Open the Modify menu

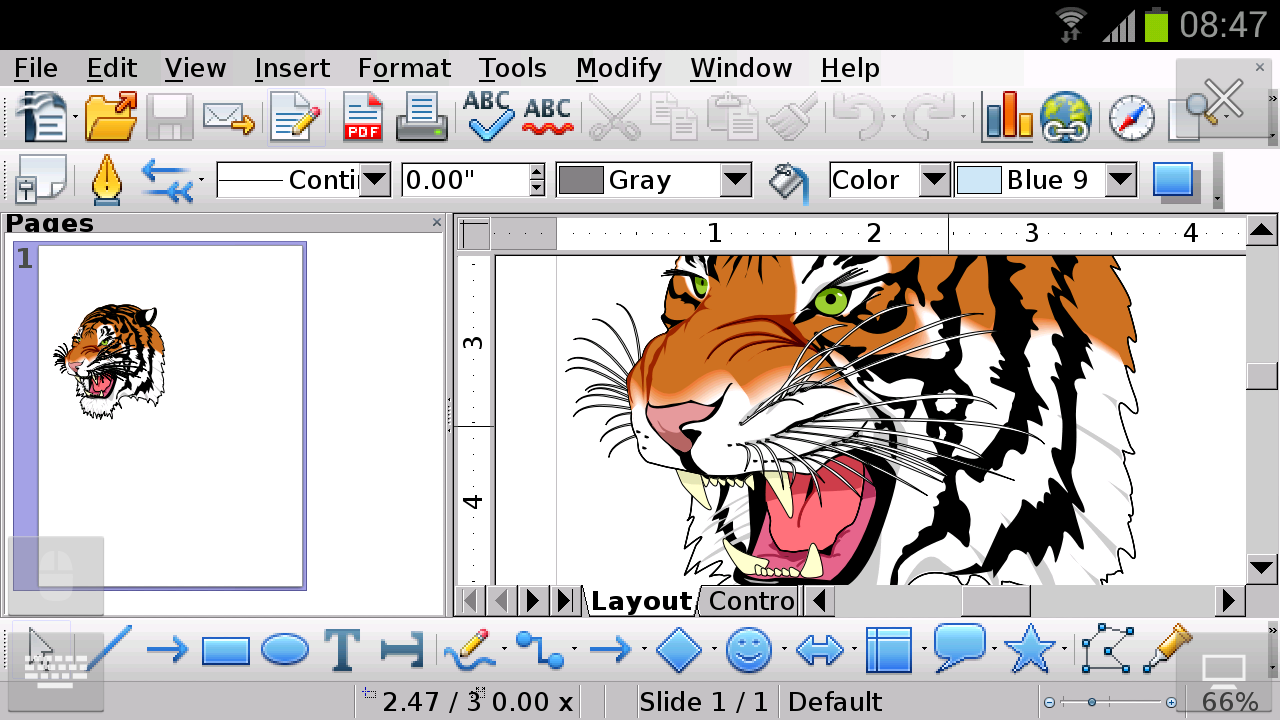pos(619,68)
